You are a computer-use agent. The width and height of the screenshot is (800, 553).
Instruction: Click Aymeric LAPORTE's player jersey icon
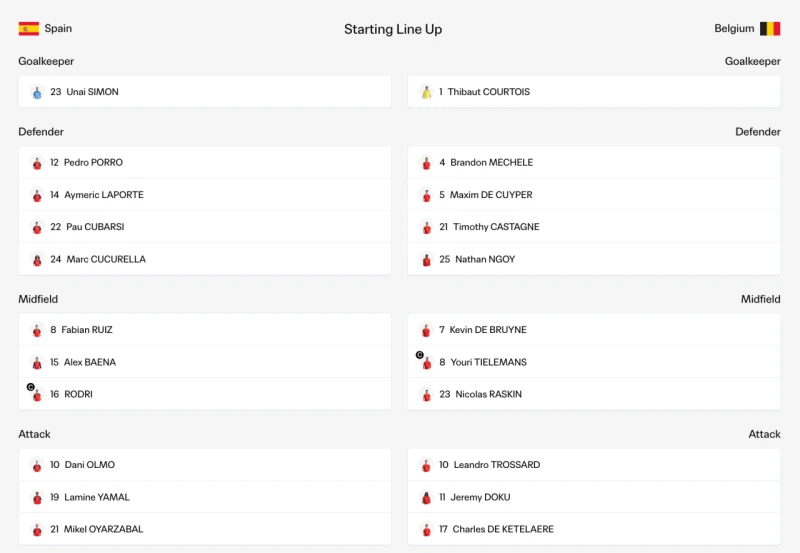coord(37,195)
